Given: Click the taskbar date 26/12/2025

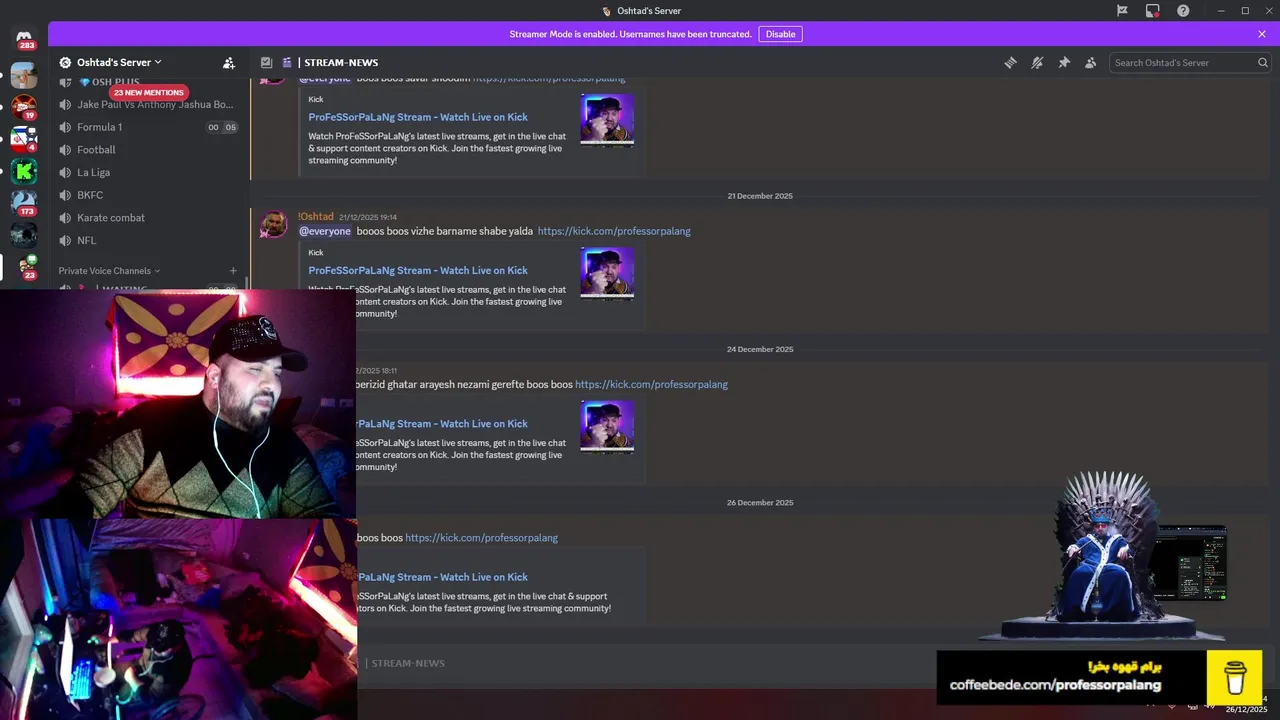Looking at the screenshot, I should pos(1246,709).
